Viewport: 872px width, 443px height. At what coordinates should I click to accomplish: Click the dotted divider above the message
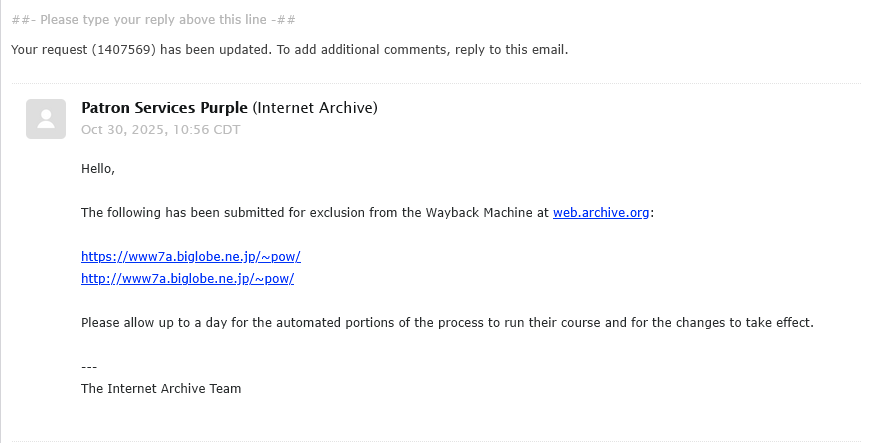pyautogui.click(x=436, y=82)
